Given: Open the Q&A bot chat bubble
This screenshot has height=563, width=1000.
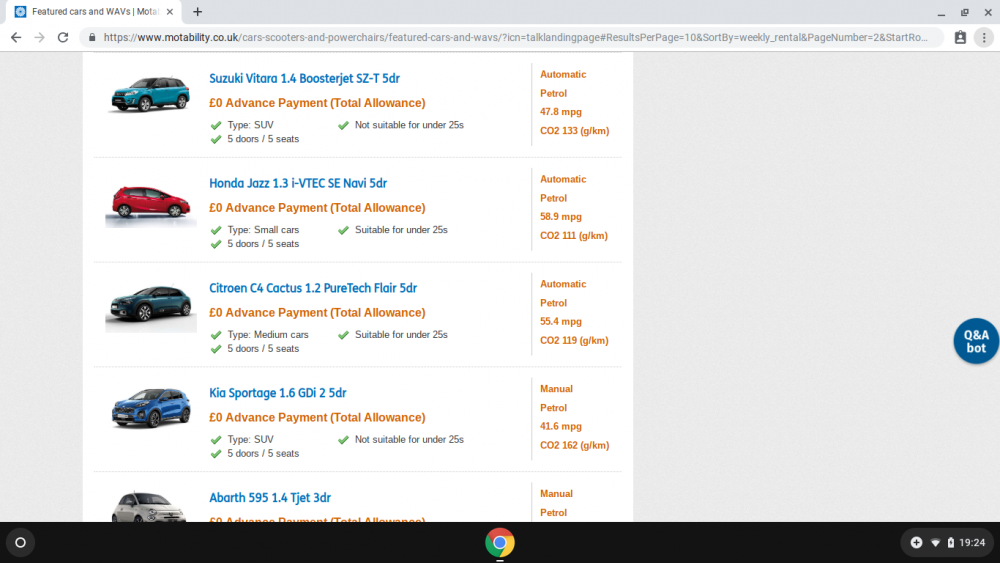Looking at the screenshot, I should [976, 341].
